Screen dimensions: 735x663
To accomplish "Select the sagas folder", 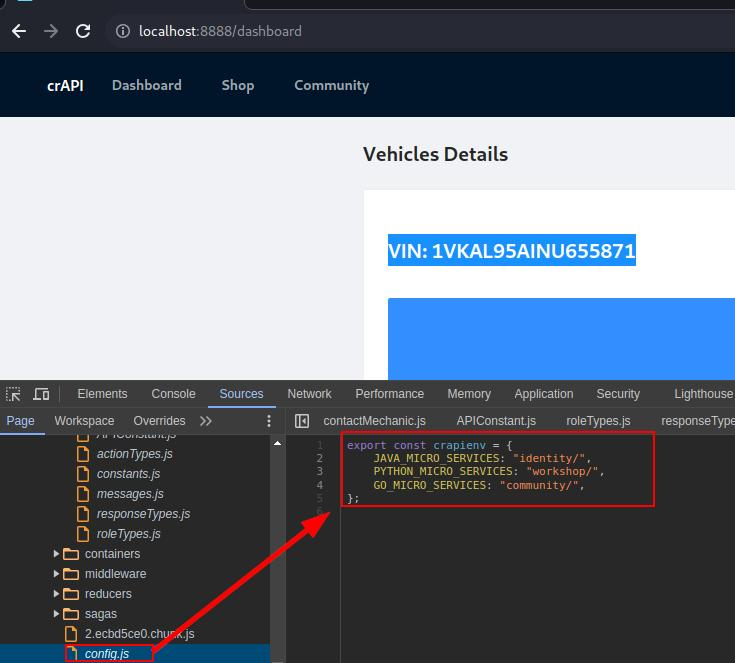I will click(x=100, y=614).
